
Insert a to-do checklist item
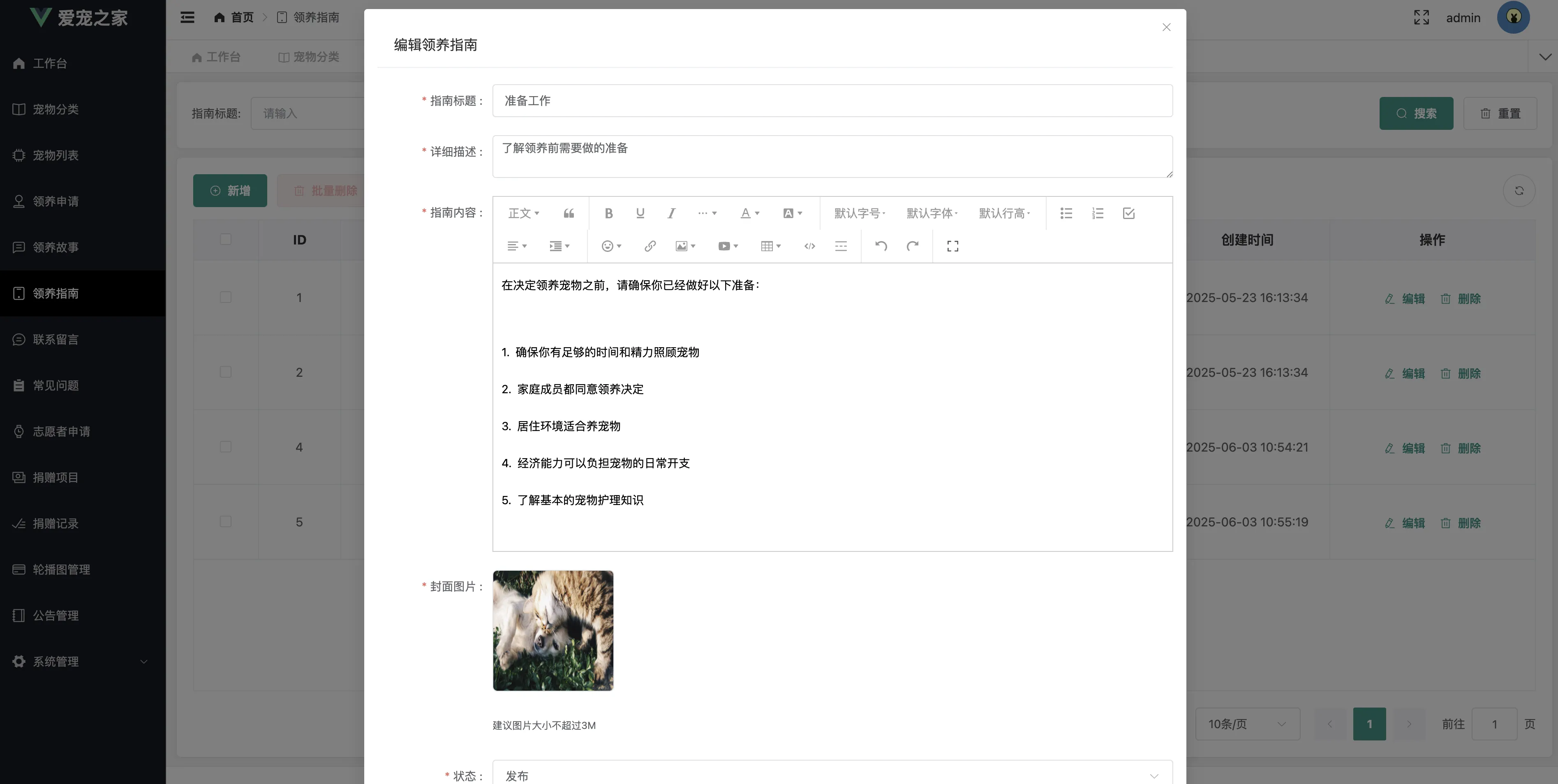pos(1128,213)
